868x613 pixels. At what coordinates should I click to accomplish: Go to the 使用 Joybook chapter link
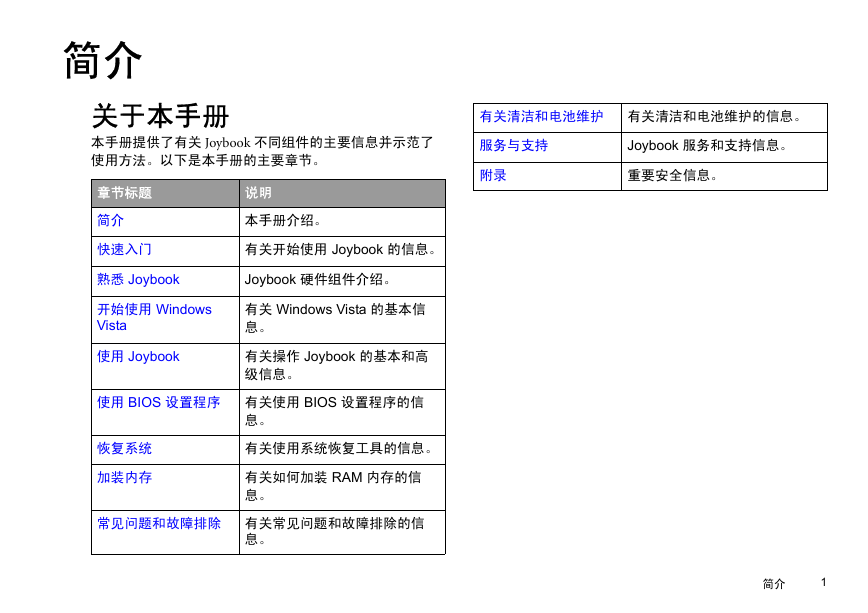(x=138, y=356)
